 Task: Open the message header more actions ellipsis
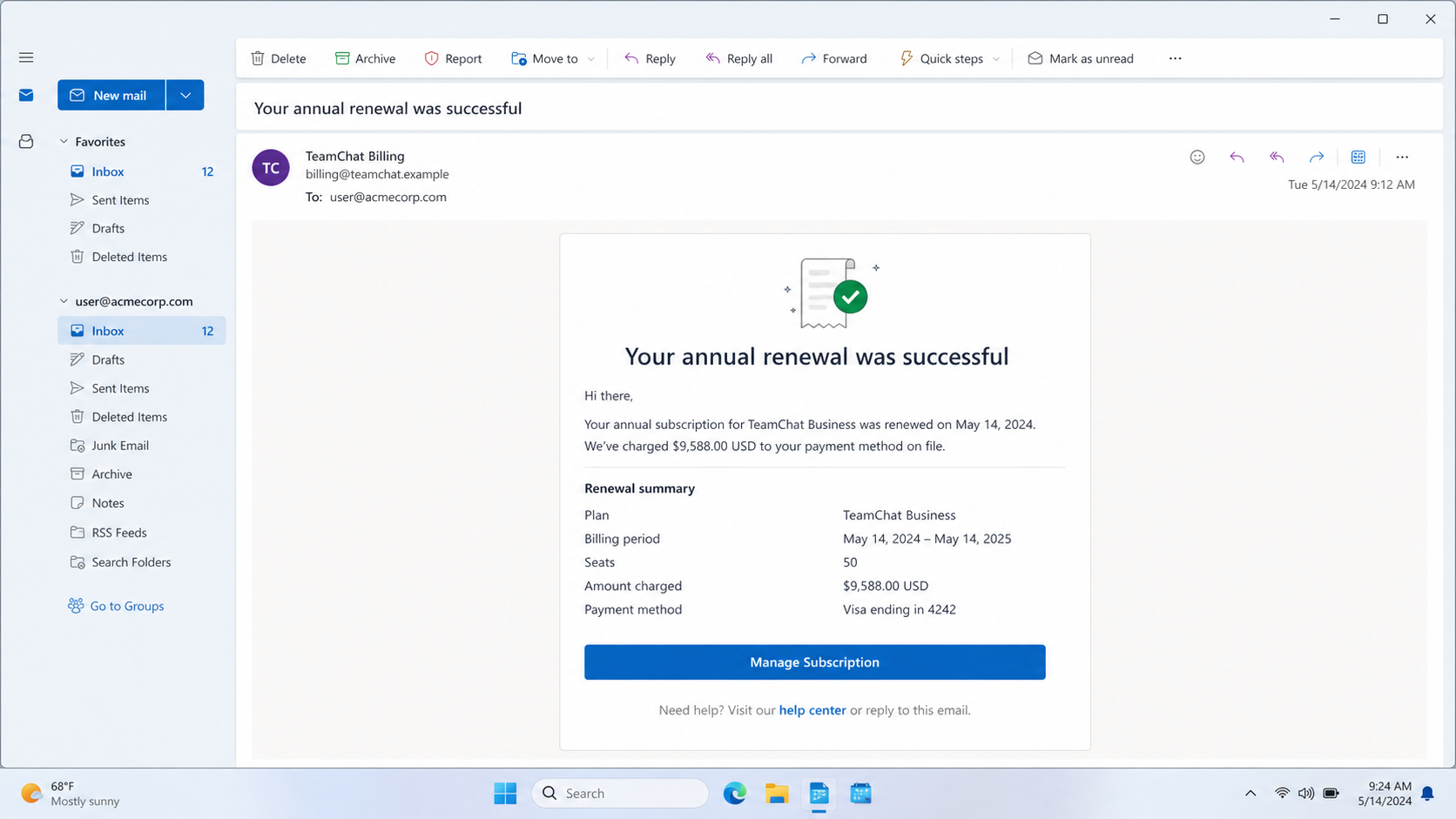click(1402, 157)
